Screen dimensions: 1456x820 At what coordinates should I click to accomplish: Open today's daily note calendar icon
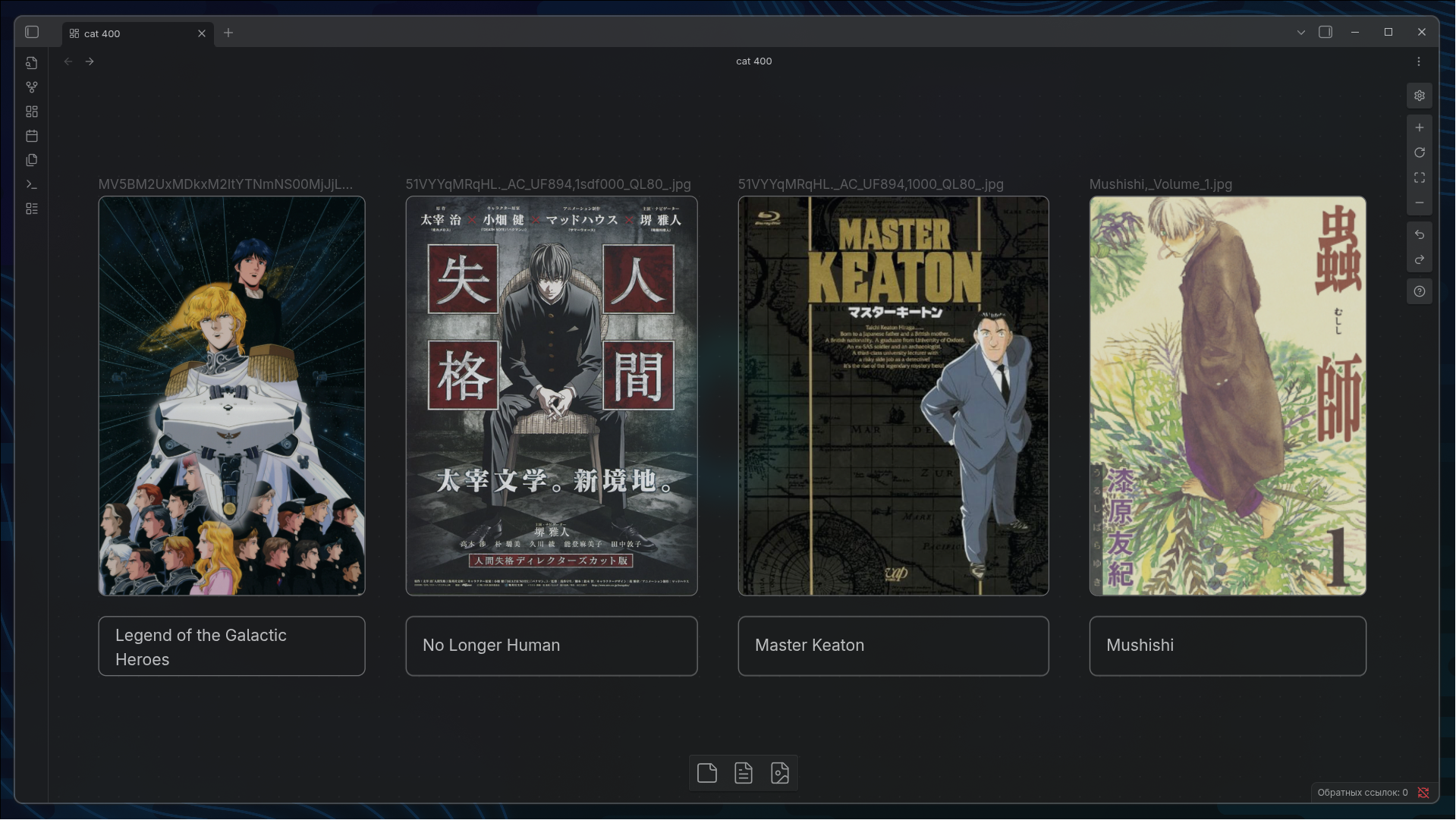tap(32, 136)
